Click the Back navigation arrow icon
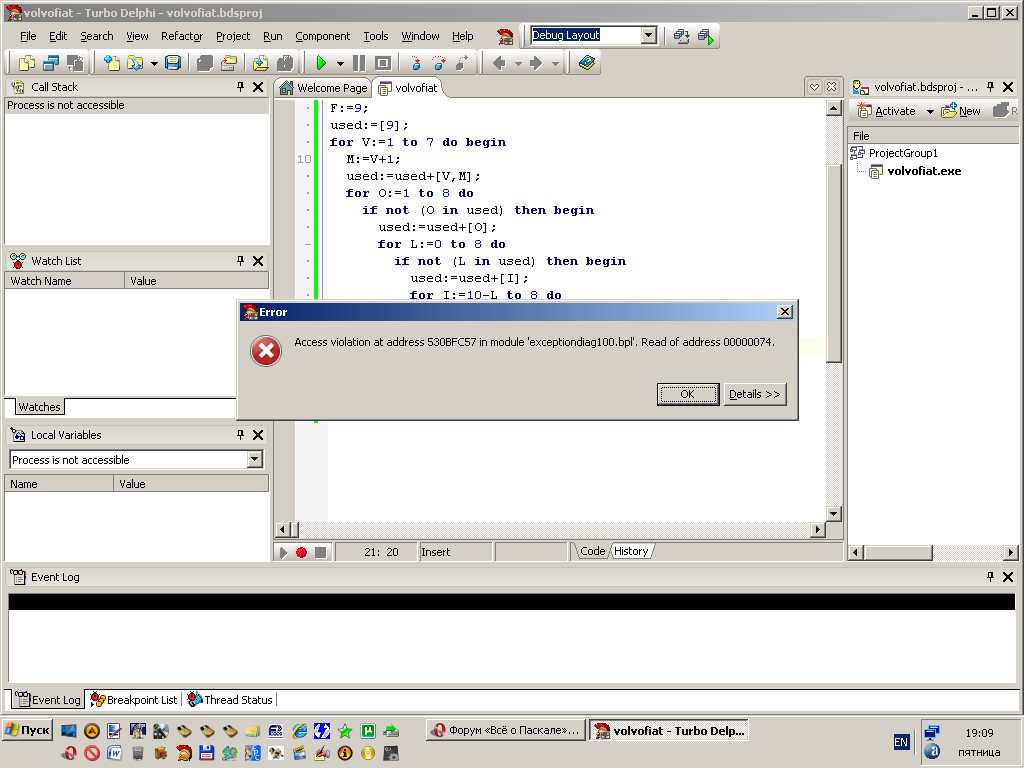The width and height of the screenshot is (1024, 768). pyautogui.click(x=499, y=63)
